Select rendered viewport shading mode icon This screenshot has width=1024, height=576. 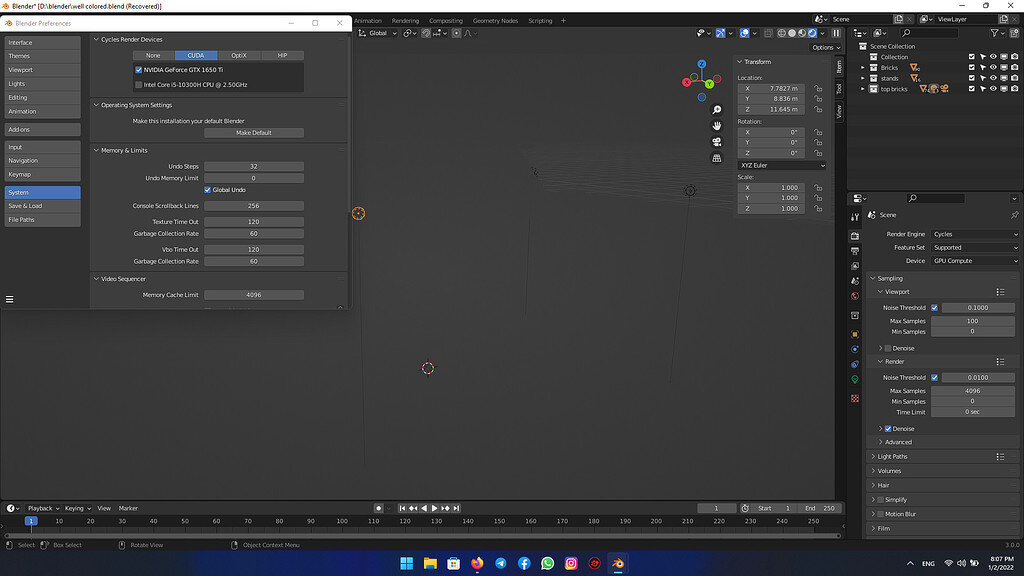(x=812, y=33)
